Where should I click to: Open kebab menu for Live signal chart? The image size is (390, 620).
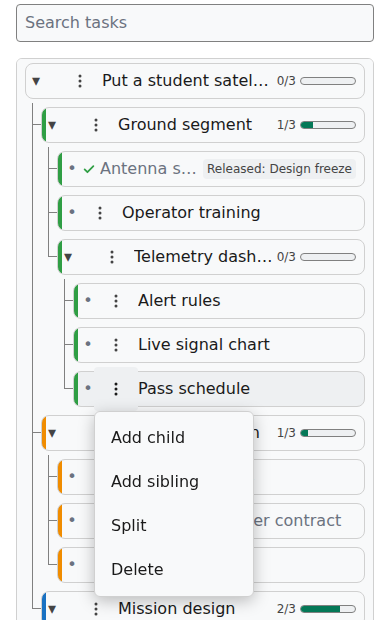(x=116, y=345)
